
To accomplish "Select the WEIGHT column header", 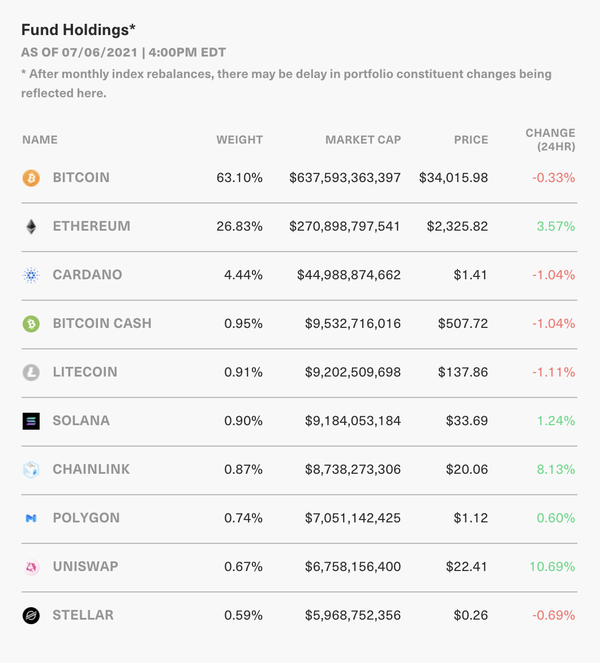I will pos(239,140).
